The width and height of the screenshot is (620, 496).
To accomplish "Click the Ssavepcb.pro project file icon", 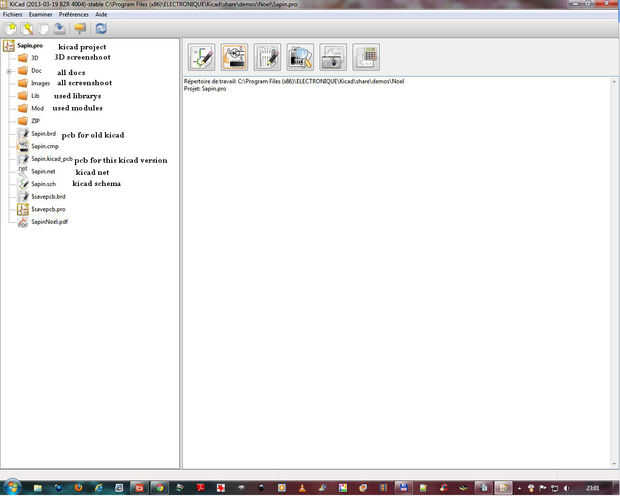I will point(23,209).
